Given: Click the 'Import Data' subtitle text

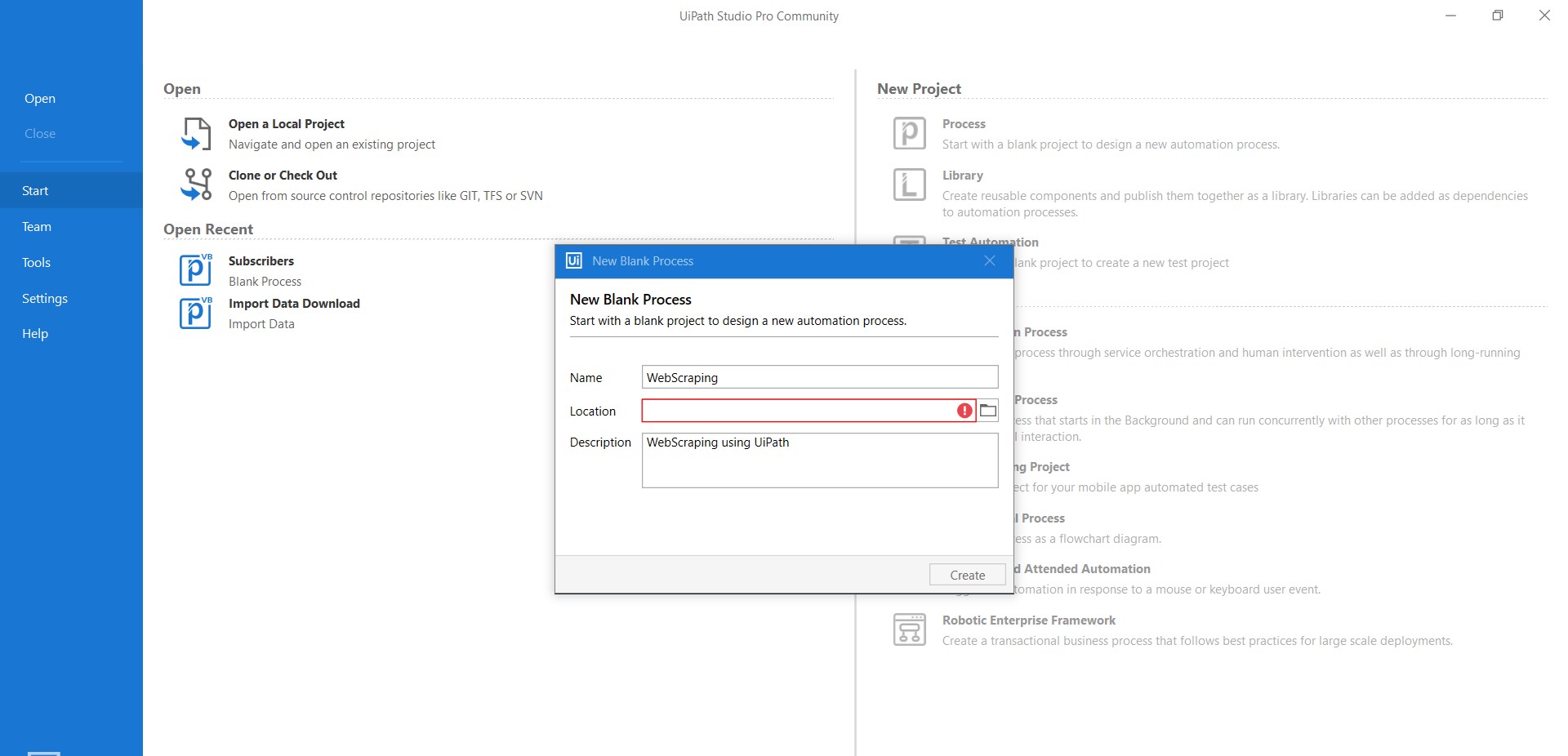Looking at the screenshot, I should point(261,324).
